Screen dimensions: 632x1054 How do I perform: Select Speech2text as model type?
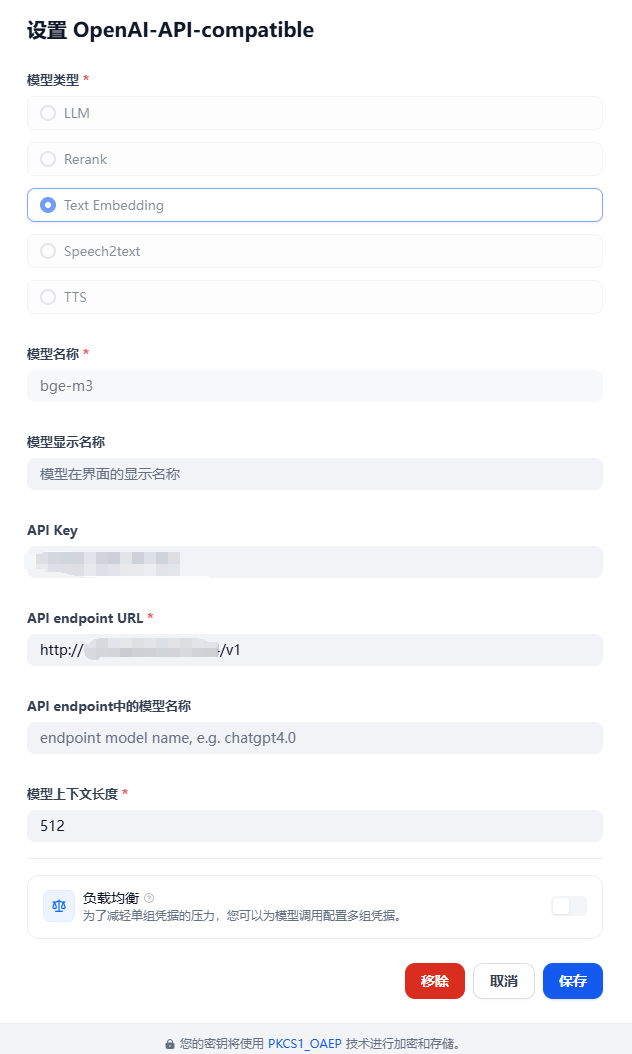pyautogui.click(x=315, y=251)
